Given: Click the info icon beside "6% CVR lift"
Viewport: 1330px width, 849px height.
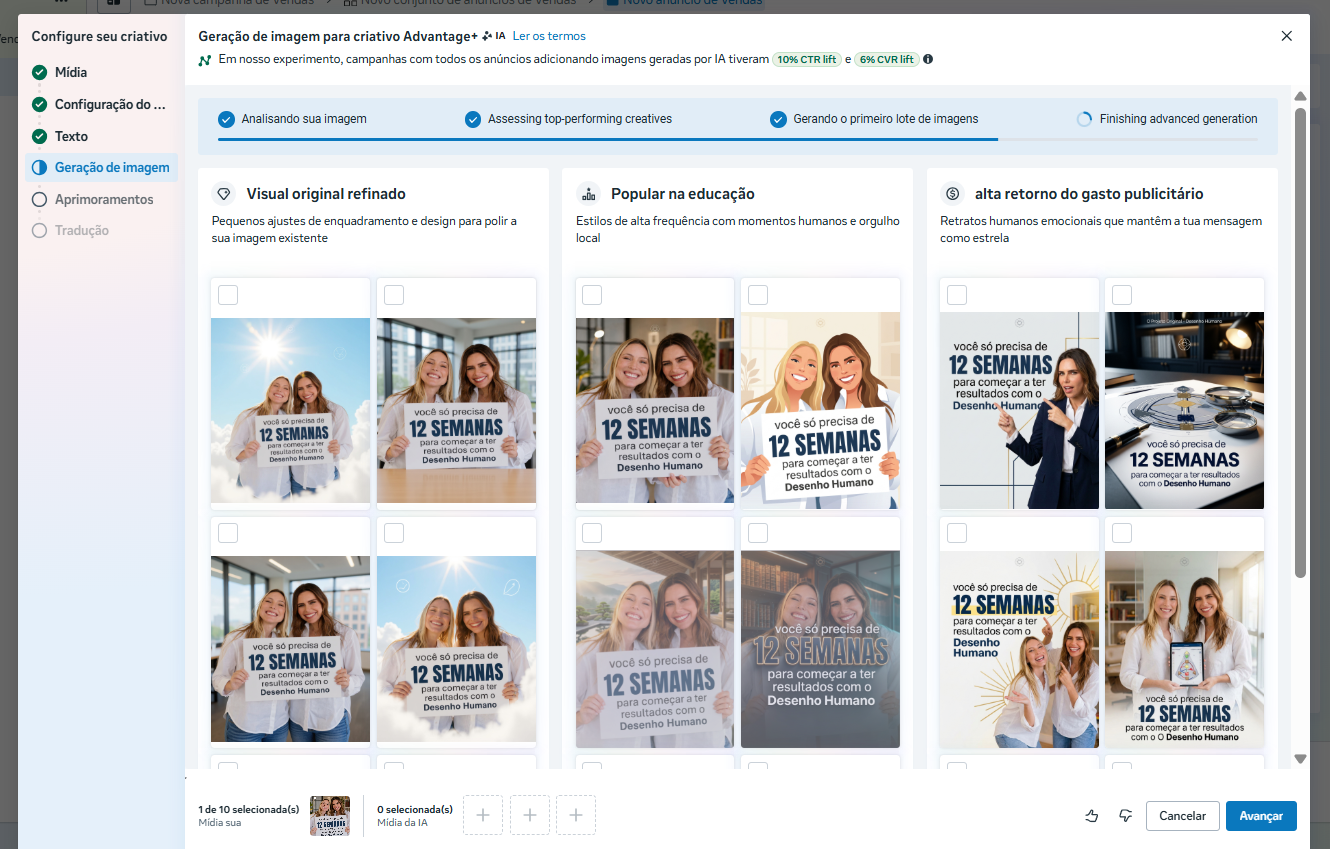Looking at the screenshot, I should point(928,60).
